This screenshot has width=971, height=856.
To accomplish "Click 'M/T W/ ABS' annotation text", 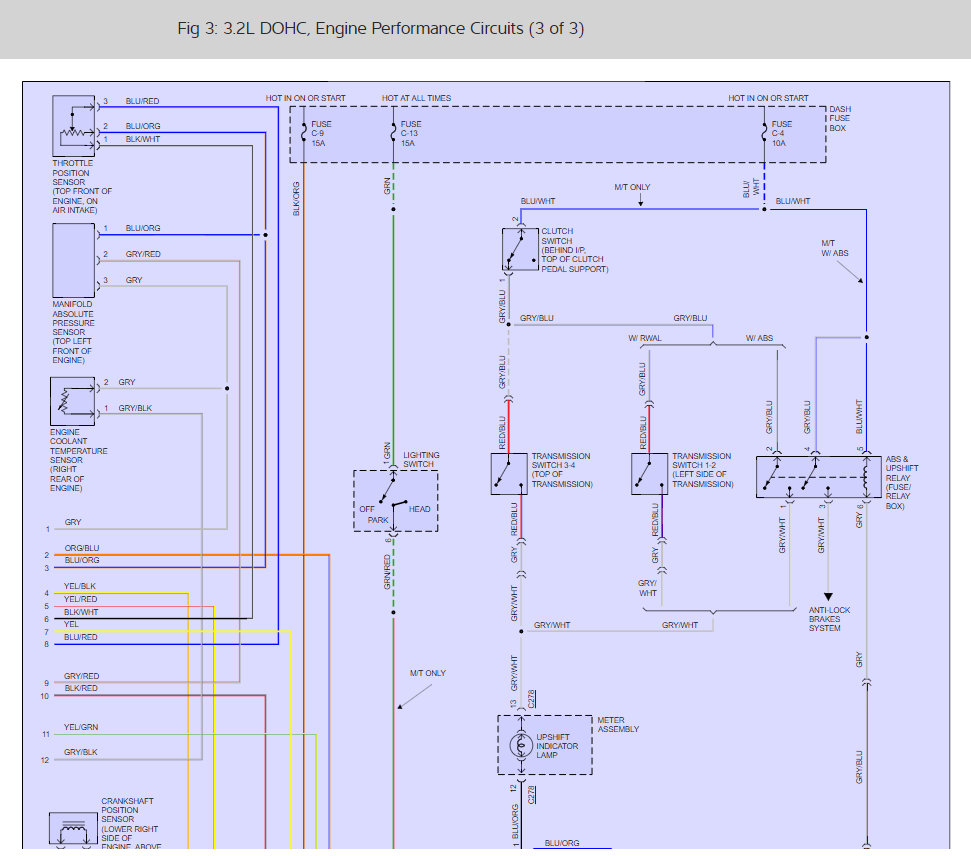I will [835, 248].
